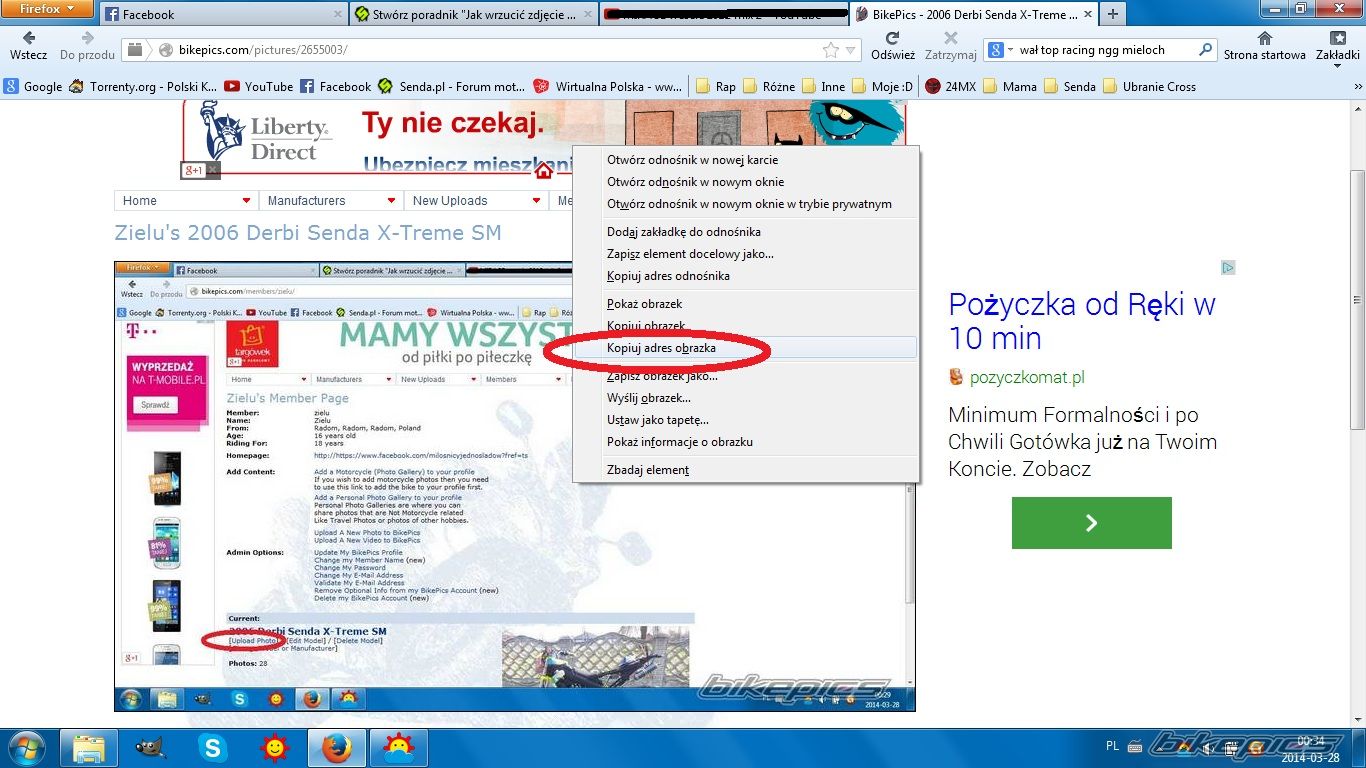Open Skype from the taskbar
Image resolution: width=1366 pixels, height=768 pixels.
pyautogui.click(x=213, y=748)
